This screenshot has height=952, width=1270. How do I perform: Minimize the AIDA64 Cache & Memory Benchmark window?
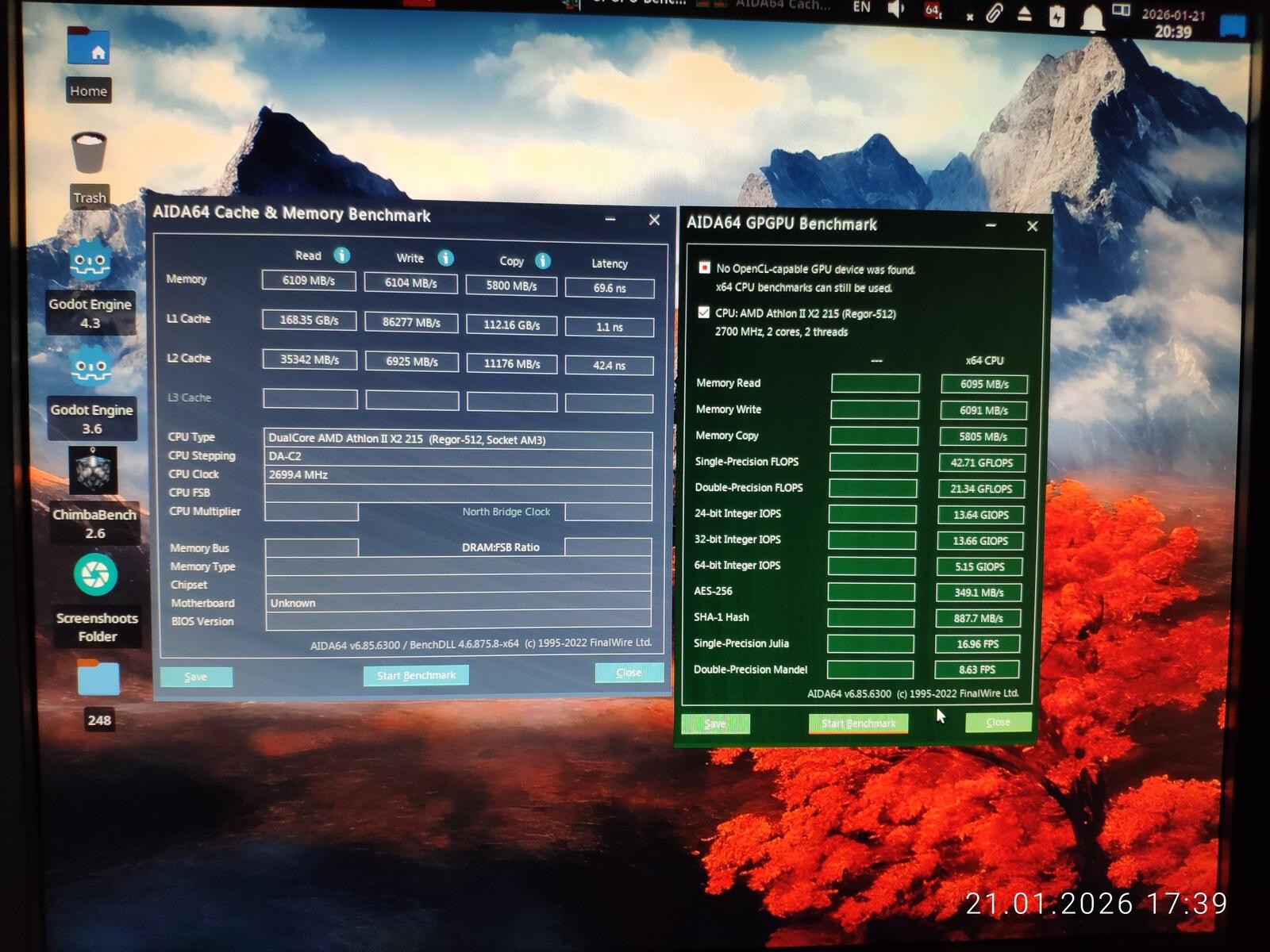pyautogui.click(x=610, y=219)
